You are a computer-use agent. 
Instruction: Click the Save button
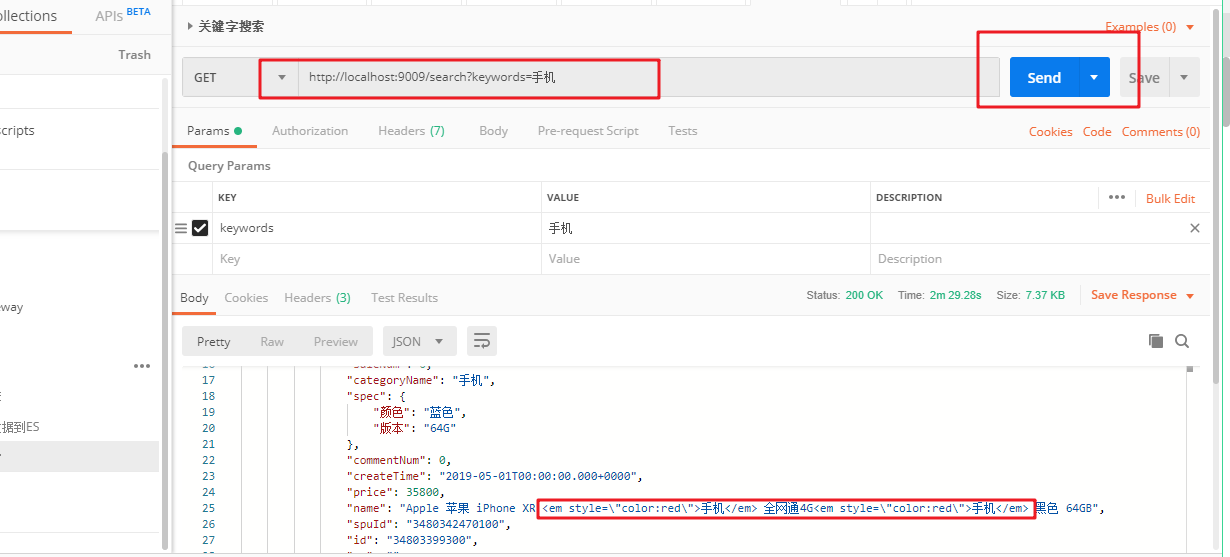1144,78
